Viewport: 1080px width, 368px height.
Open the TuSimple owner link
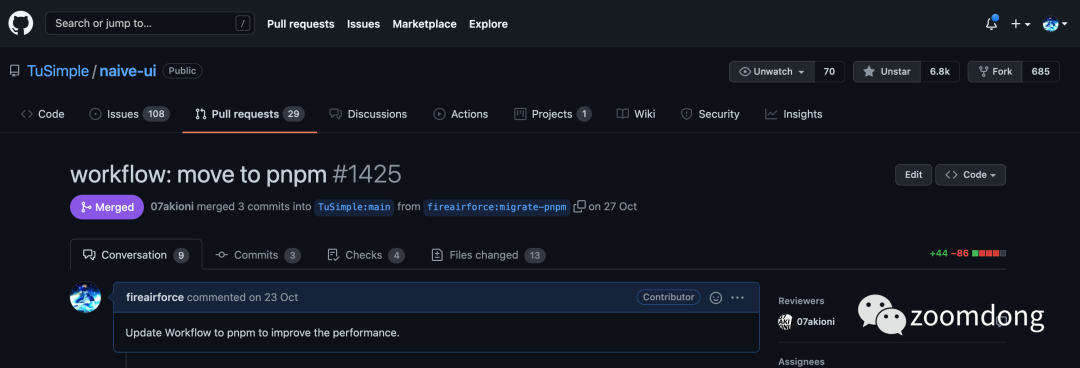tap(58, 72)
